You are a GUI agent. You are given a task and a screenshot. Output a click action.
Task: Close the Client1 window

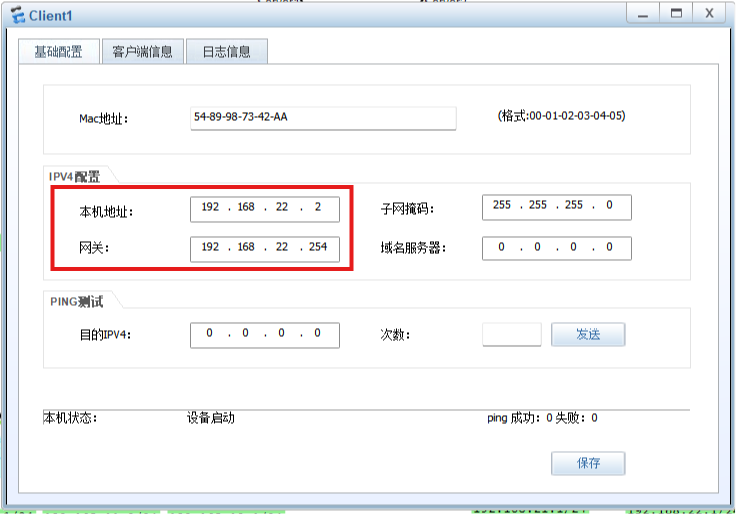[x=709, y=14]
